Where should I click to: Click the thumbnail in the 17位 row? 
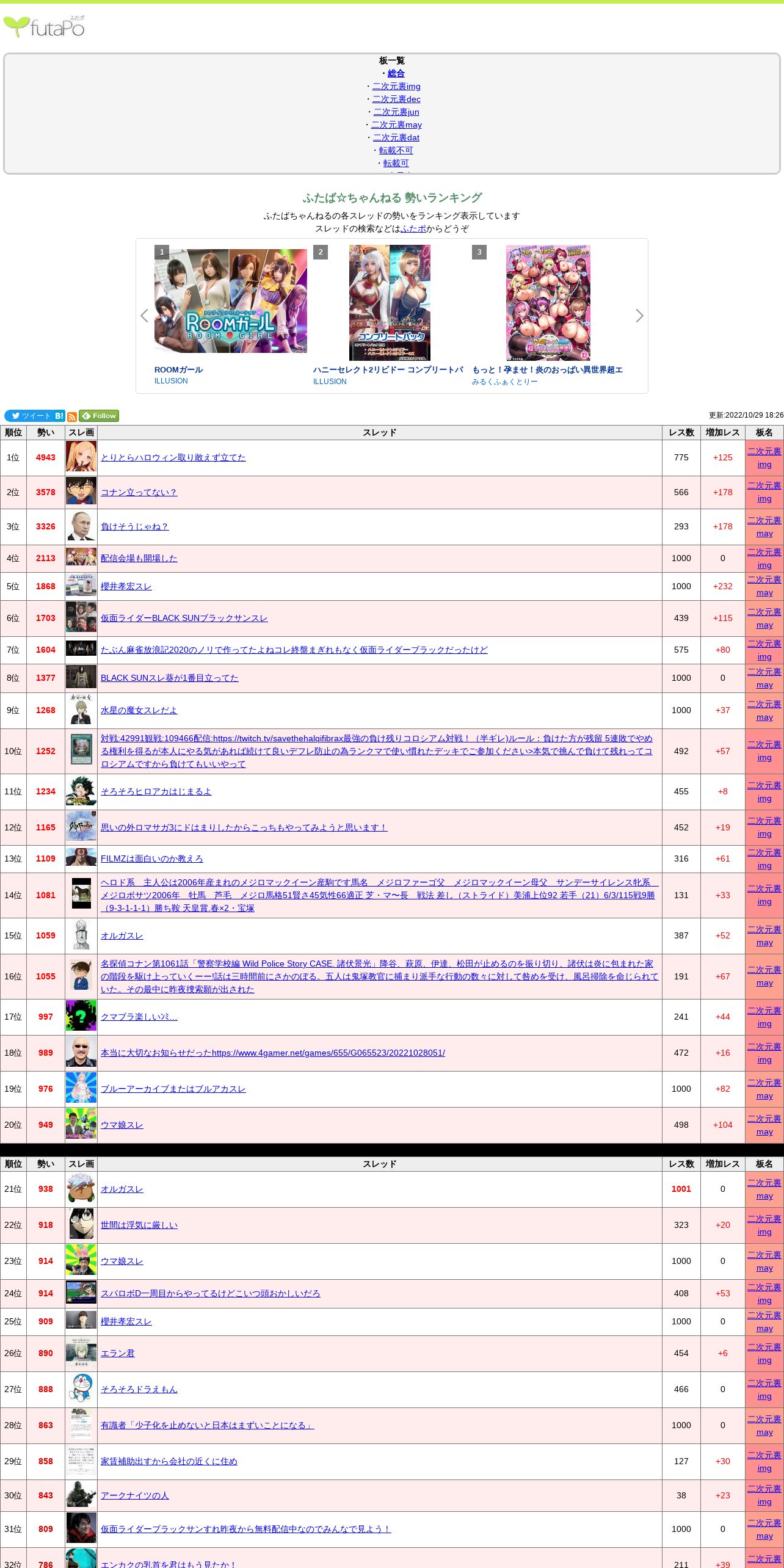tap(81, 1017)
